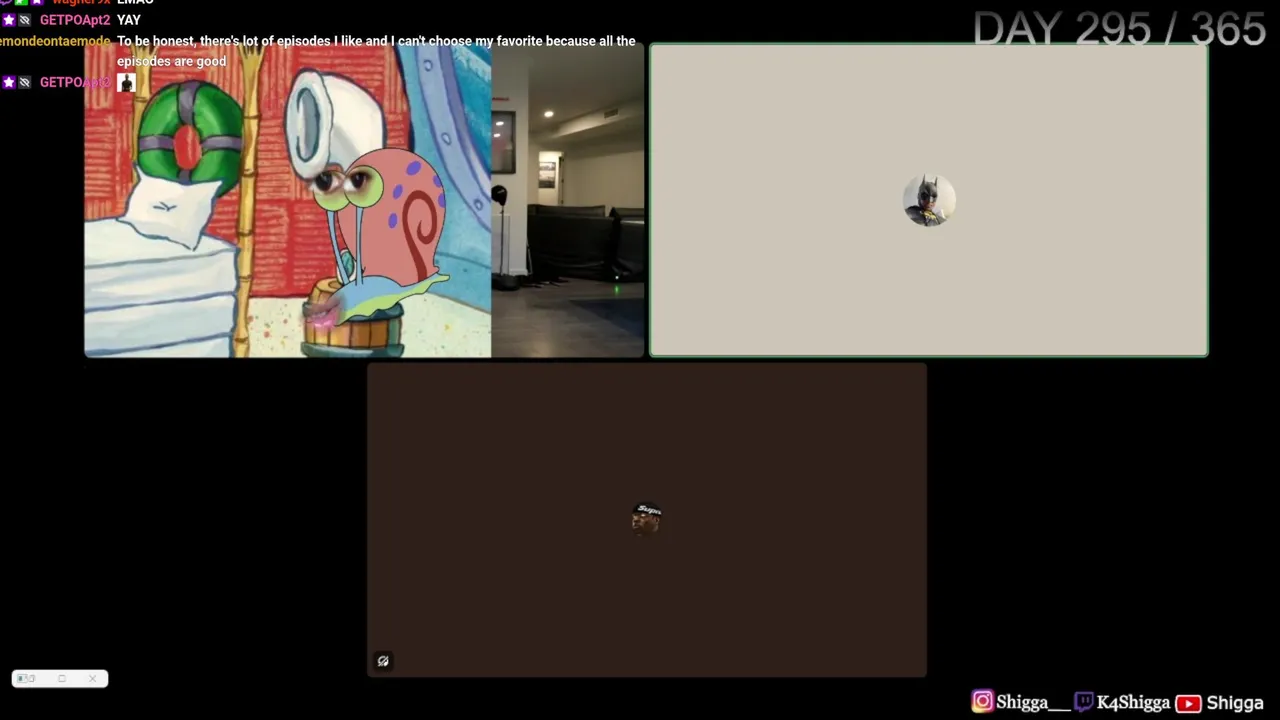The image size is (1280, 720).
Task: Click the DAY 295 / 365 counter
Action: 1120,29
